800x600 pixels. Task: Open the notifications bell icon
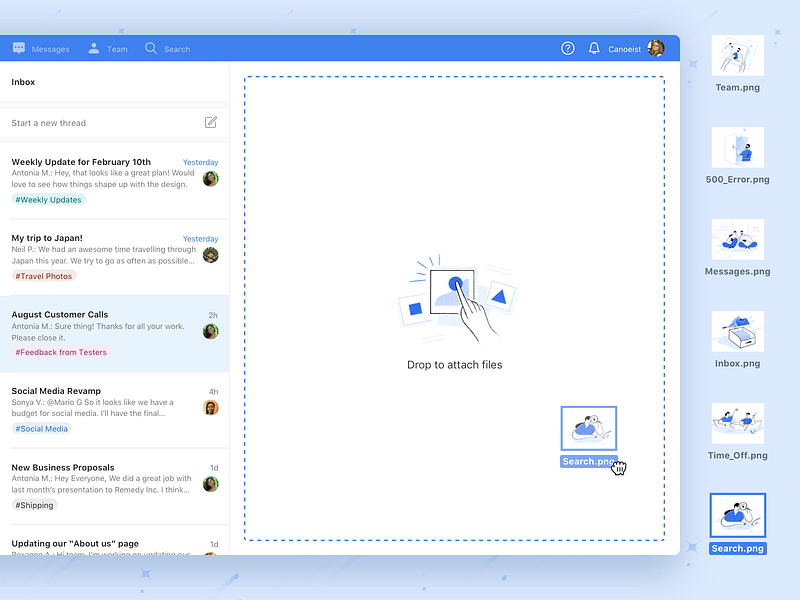(x=595, y=48)
